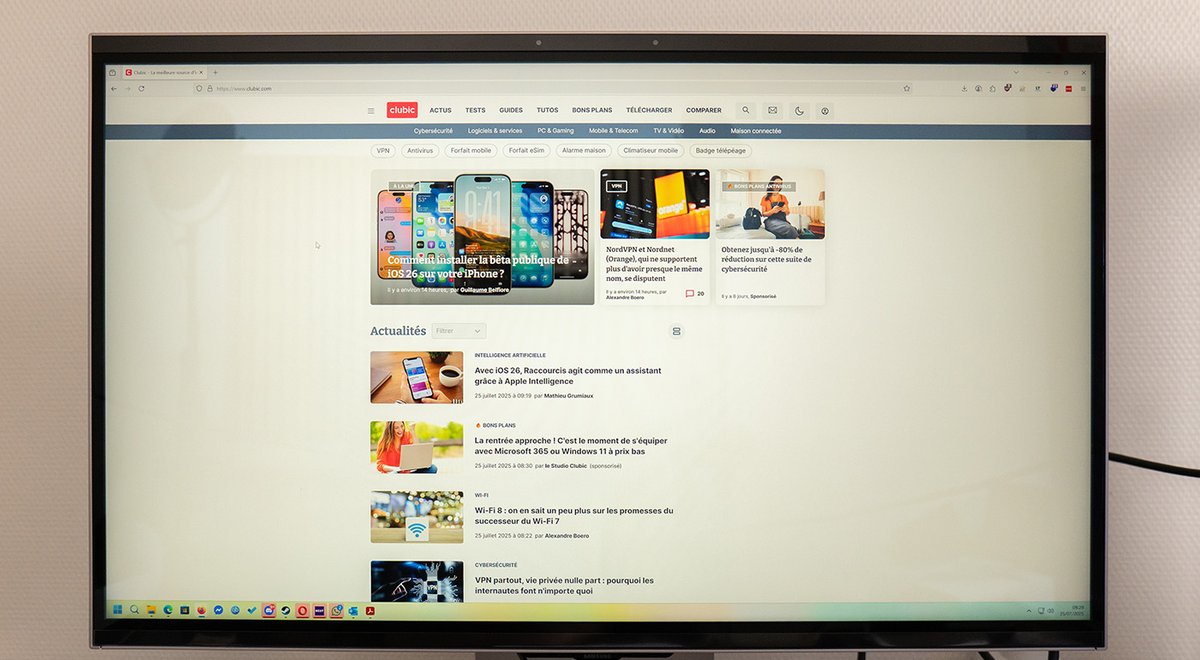
Task: Open the TUTOS menu
Action: [x=547, y=110]
